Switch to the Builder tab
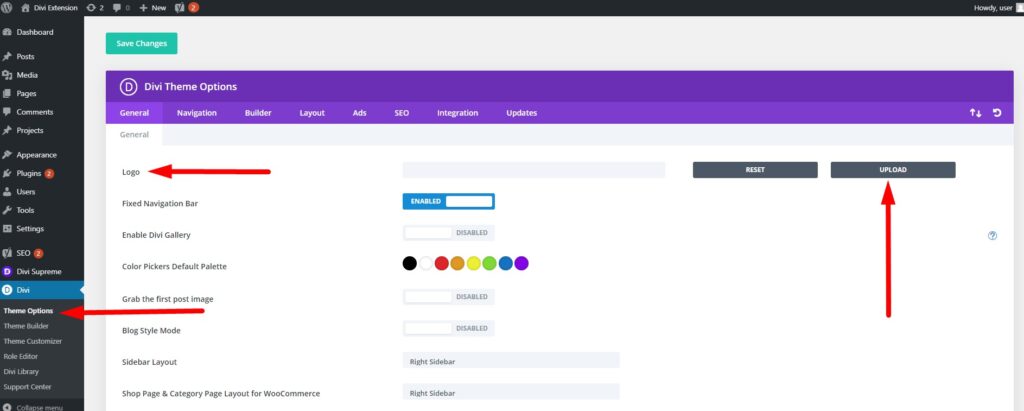1024x411 pixels. (x=258, y=113)
